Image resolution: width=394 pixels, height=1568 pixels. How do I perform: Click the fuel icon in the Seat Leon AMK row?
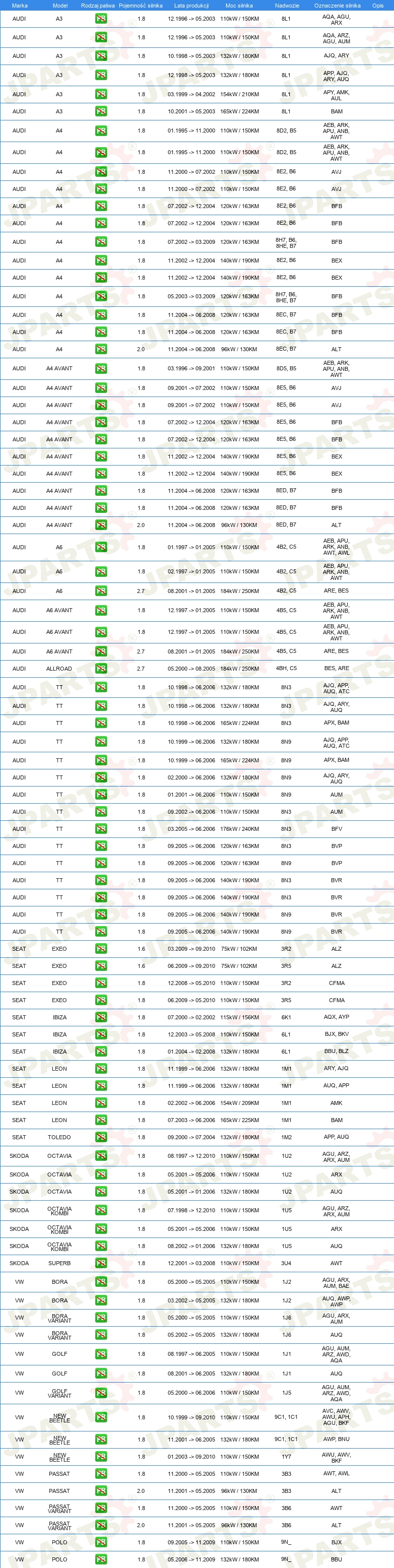tap(101, 1103)
